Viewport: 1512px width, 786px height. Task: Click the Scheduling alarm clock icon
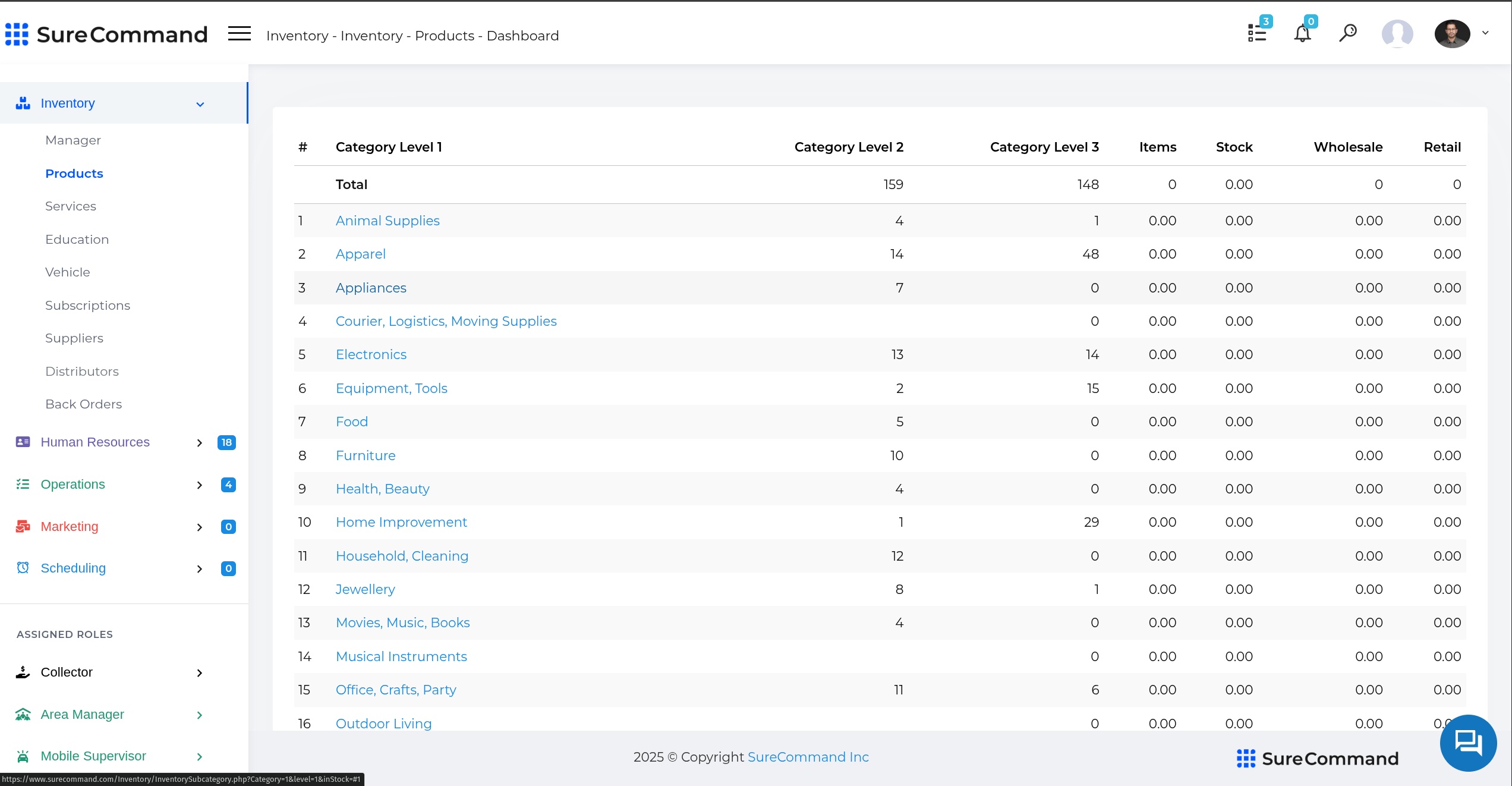(x=23, y=568)
